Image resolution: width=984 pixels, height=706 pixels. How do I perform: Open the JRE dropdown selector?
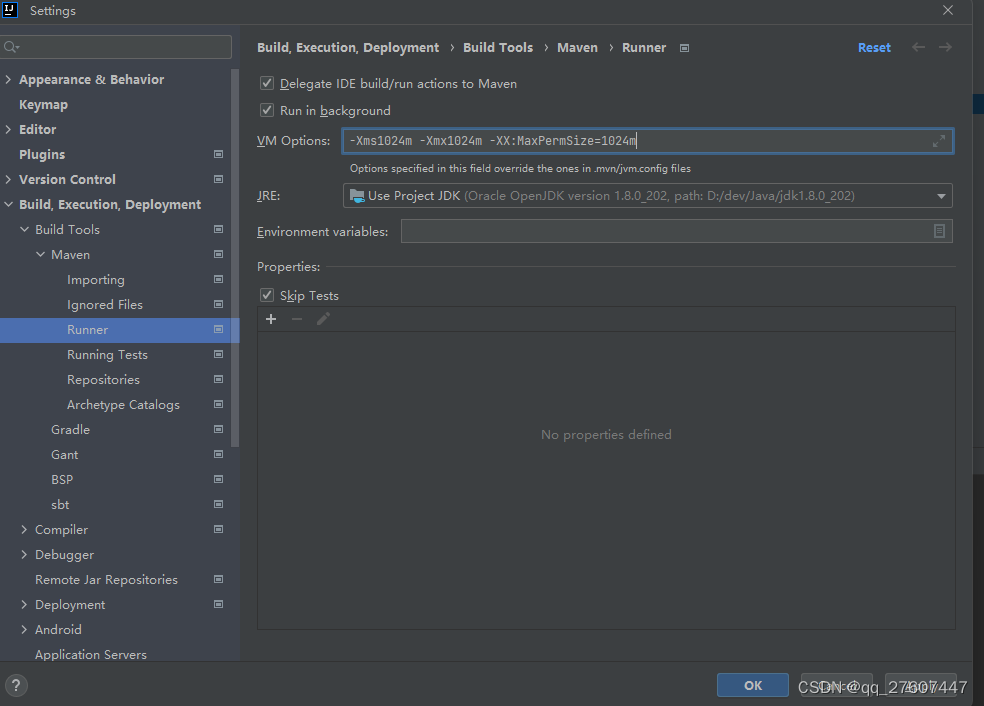(x=648, y=196)
